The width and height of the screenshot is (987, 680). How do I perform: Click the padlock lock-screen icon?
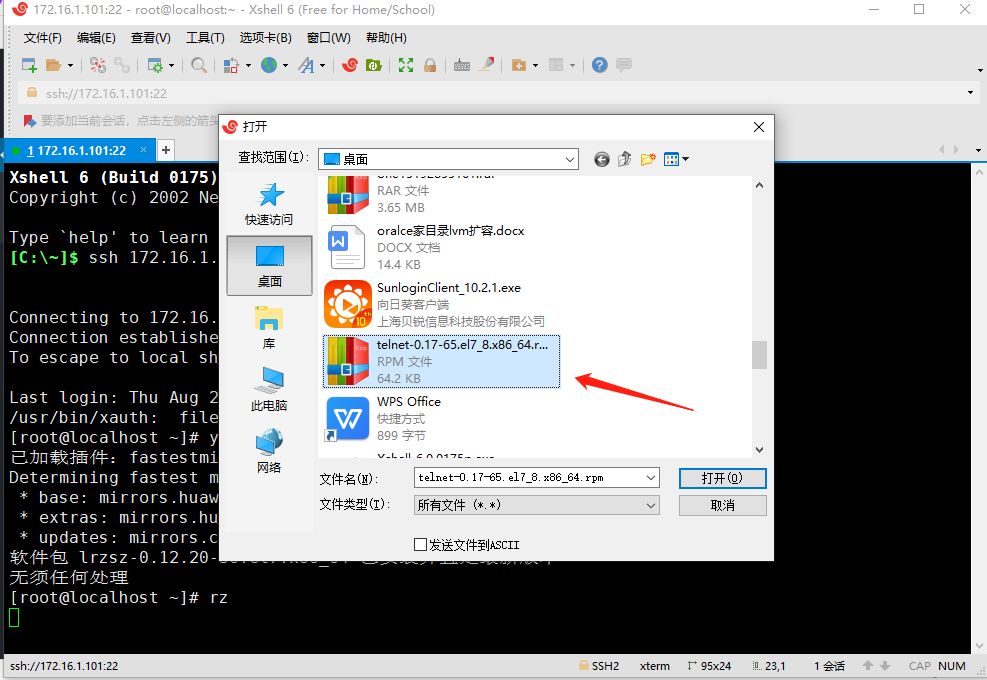coord(430,65)
